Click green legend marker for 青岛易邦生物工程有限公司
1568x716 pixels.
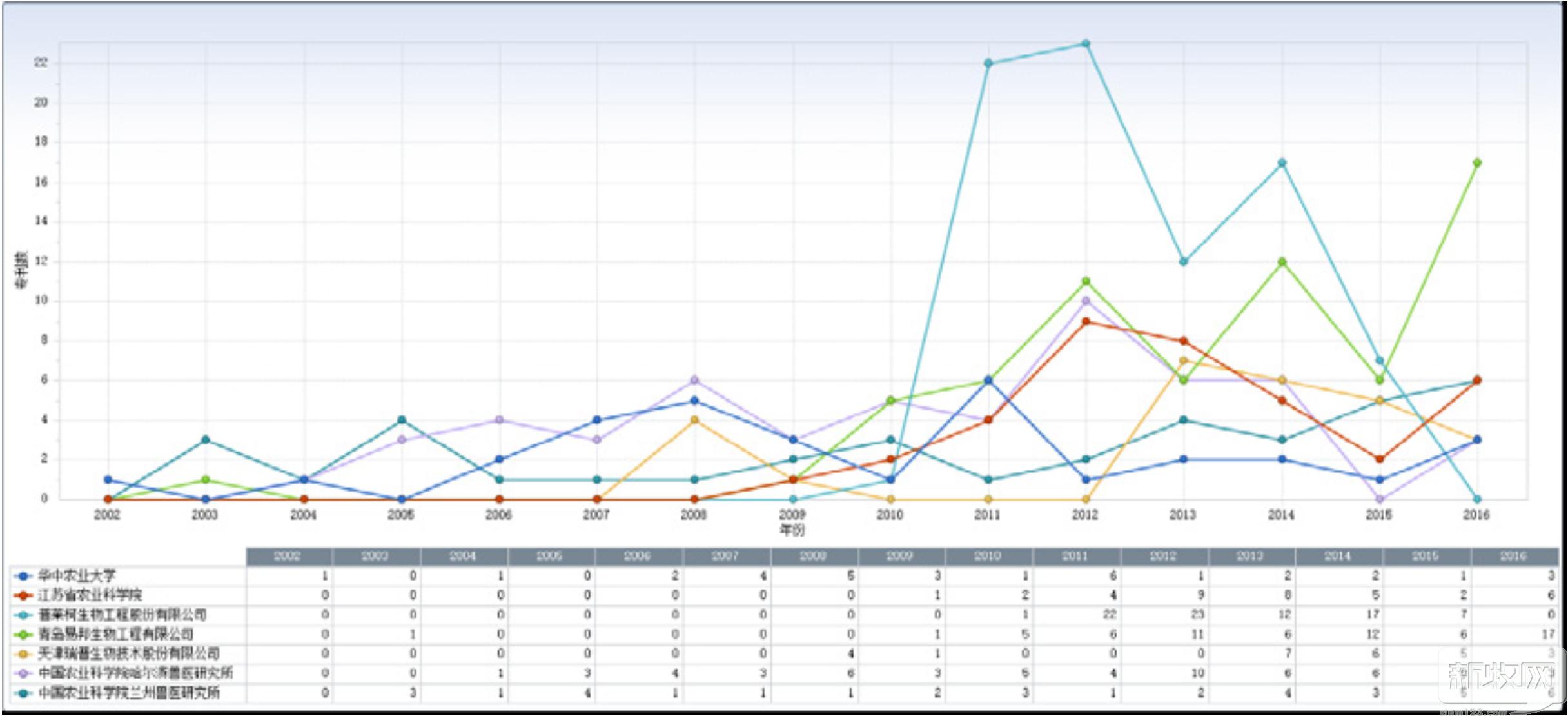[23, 634]
